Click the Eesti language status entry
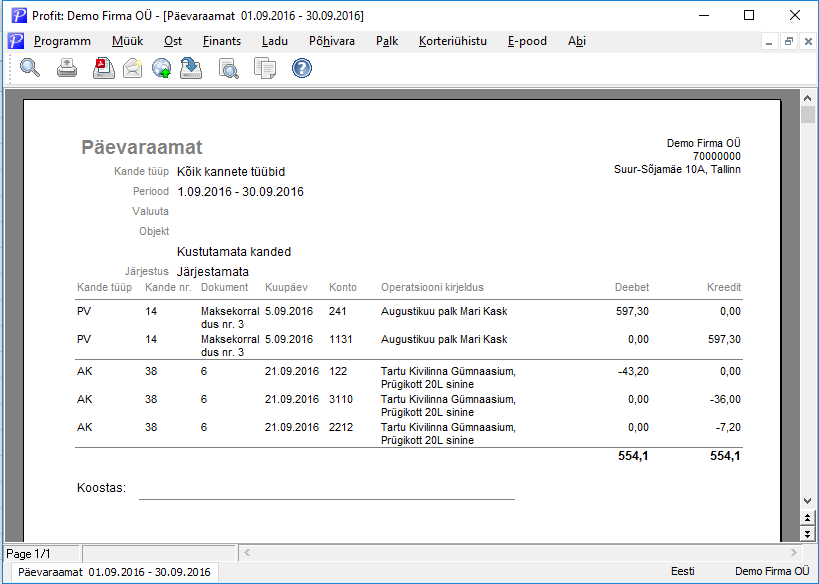Screen dimensions: 819x584 (x=683, y=571)
